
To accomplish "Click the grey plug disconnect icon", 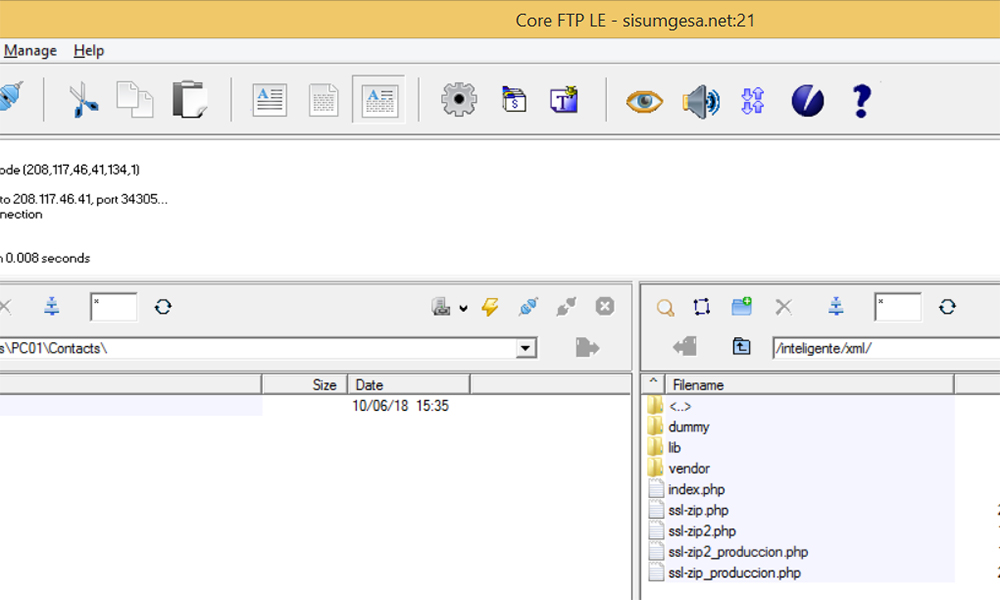I will (566, 307).
